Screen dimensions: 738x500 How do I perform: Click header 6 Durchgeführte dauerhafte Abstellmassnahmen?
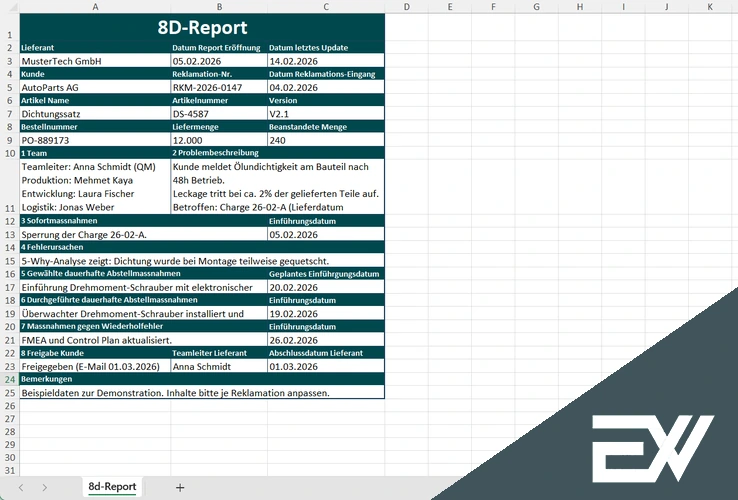pos(144,300)
